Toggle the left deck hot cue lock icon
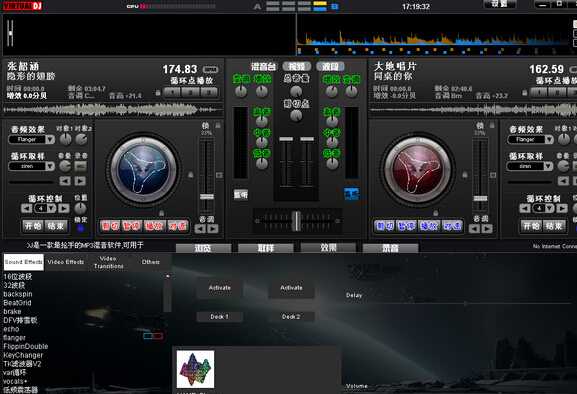 158,93
